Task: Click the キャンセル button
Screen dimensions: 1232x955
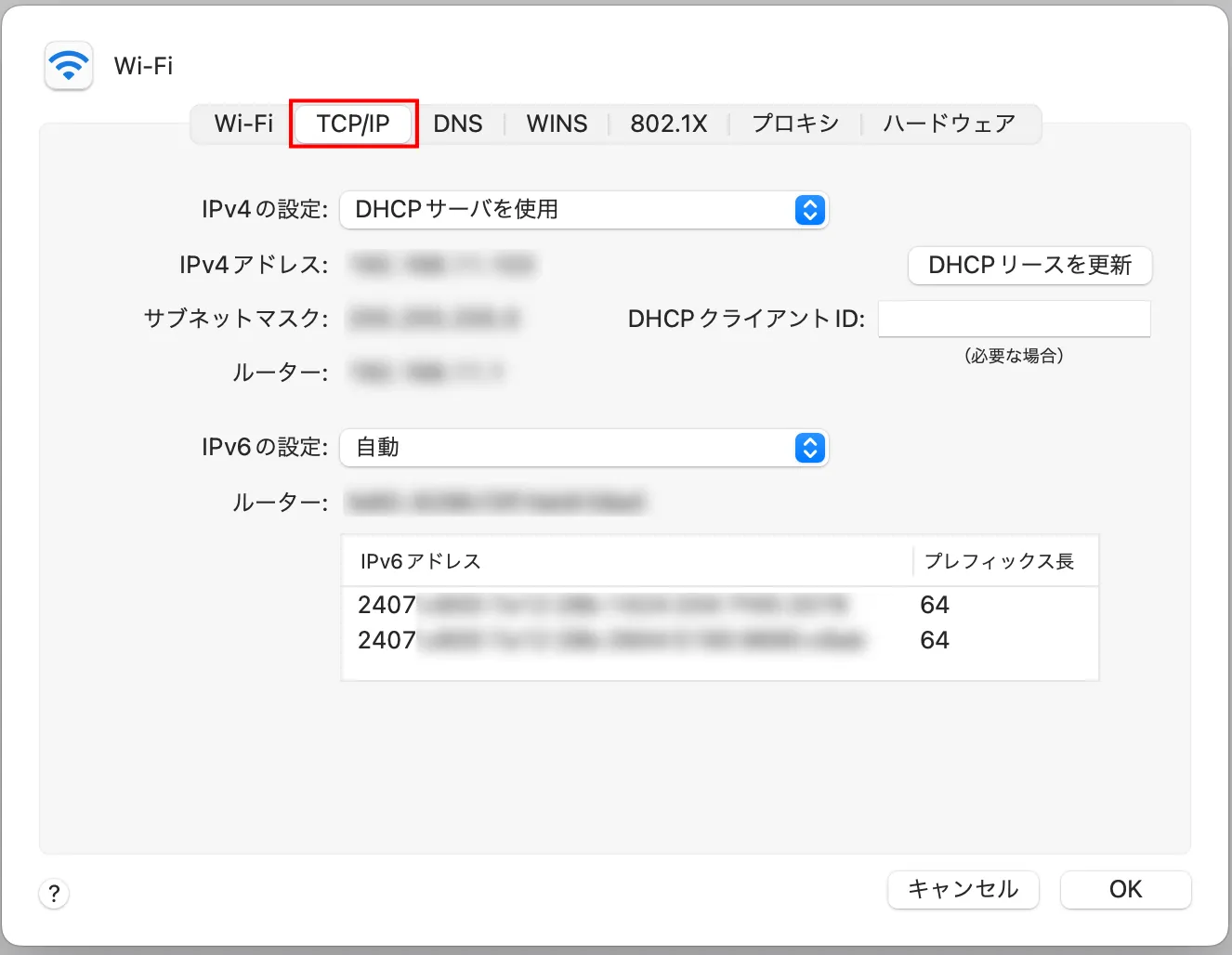Action: pyautogui.click(x=963, y=890)
